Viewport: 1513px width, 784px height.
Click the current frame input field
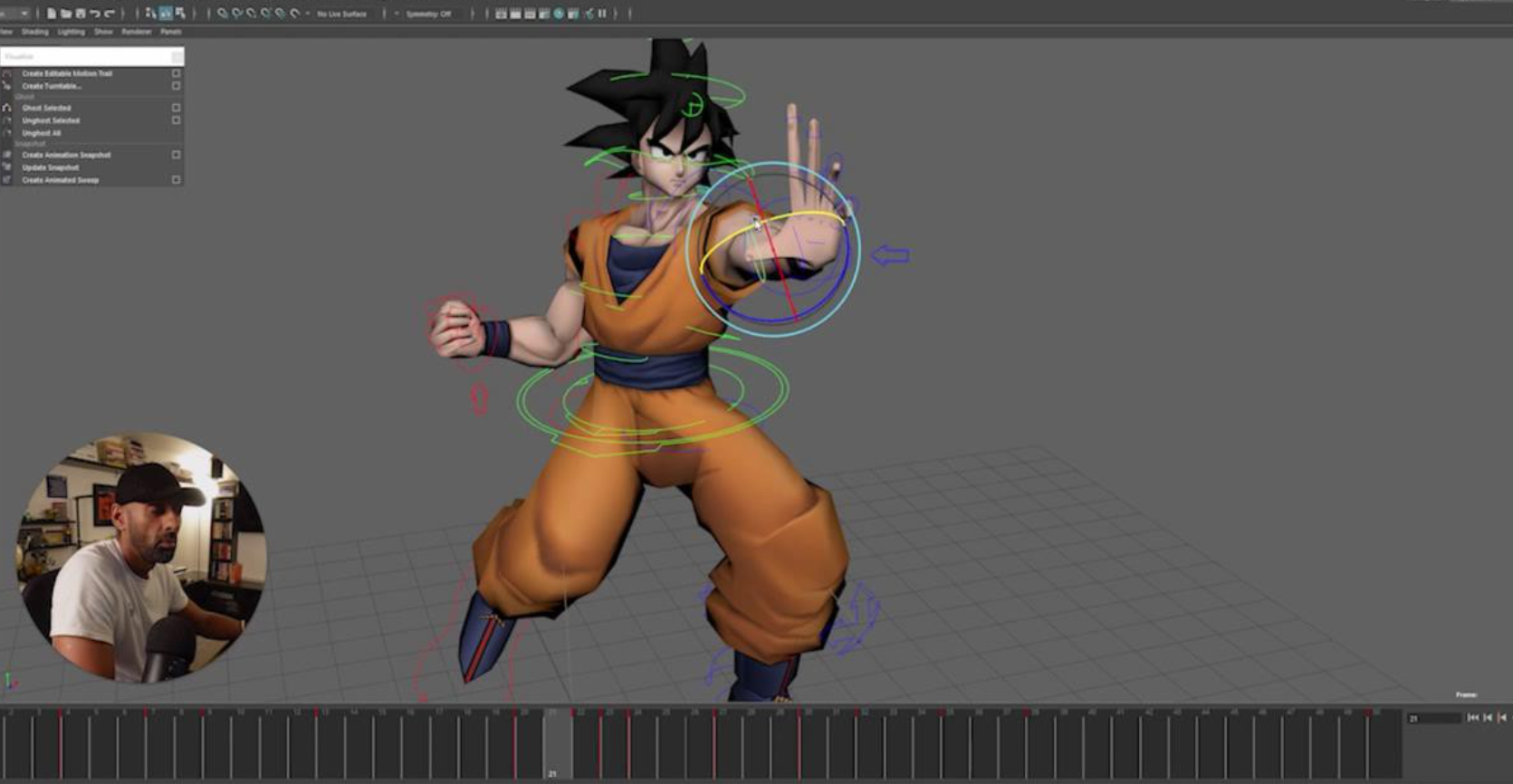click(1433, 718)
